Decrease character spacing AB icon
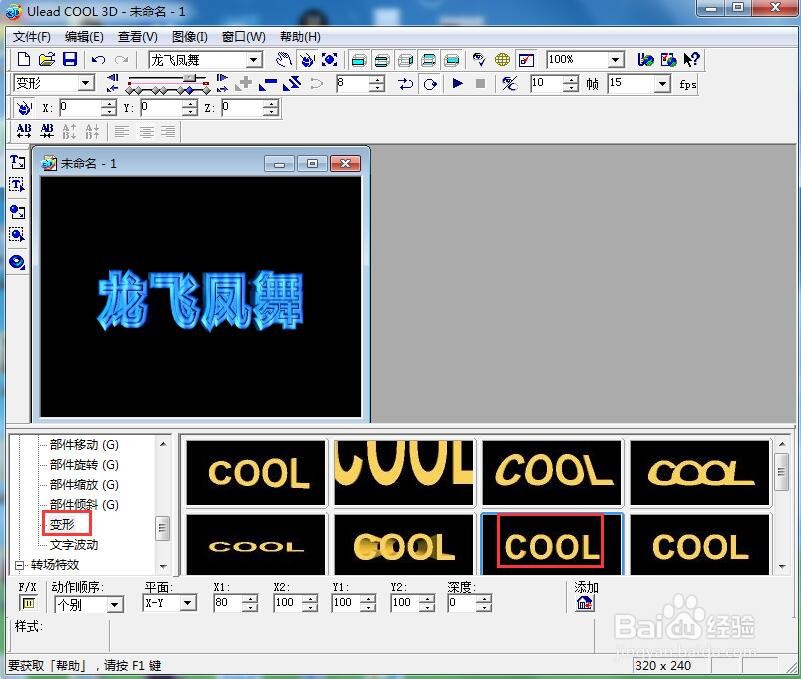 coord(47,131)
